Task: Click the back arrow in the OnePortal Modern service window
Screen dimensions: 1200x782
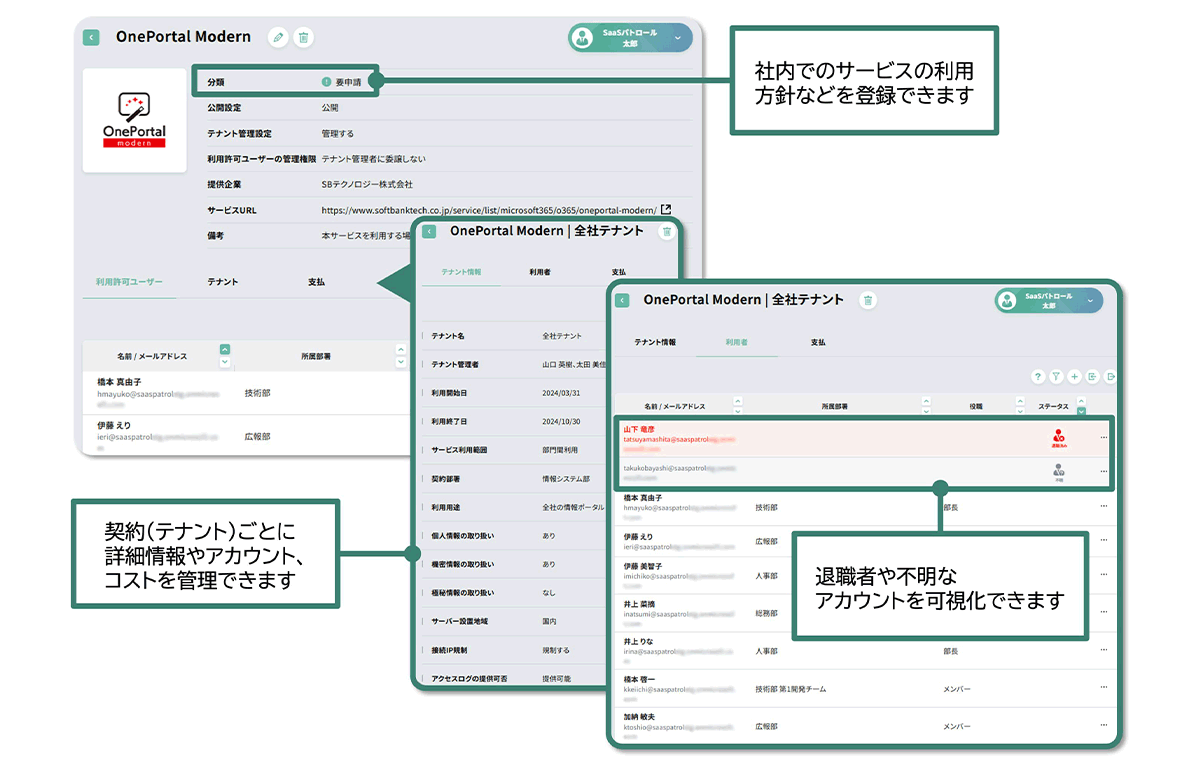Action: [x=91, y=37]
